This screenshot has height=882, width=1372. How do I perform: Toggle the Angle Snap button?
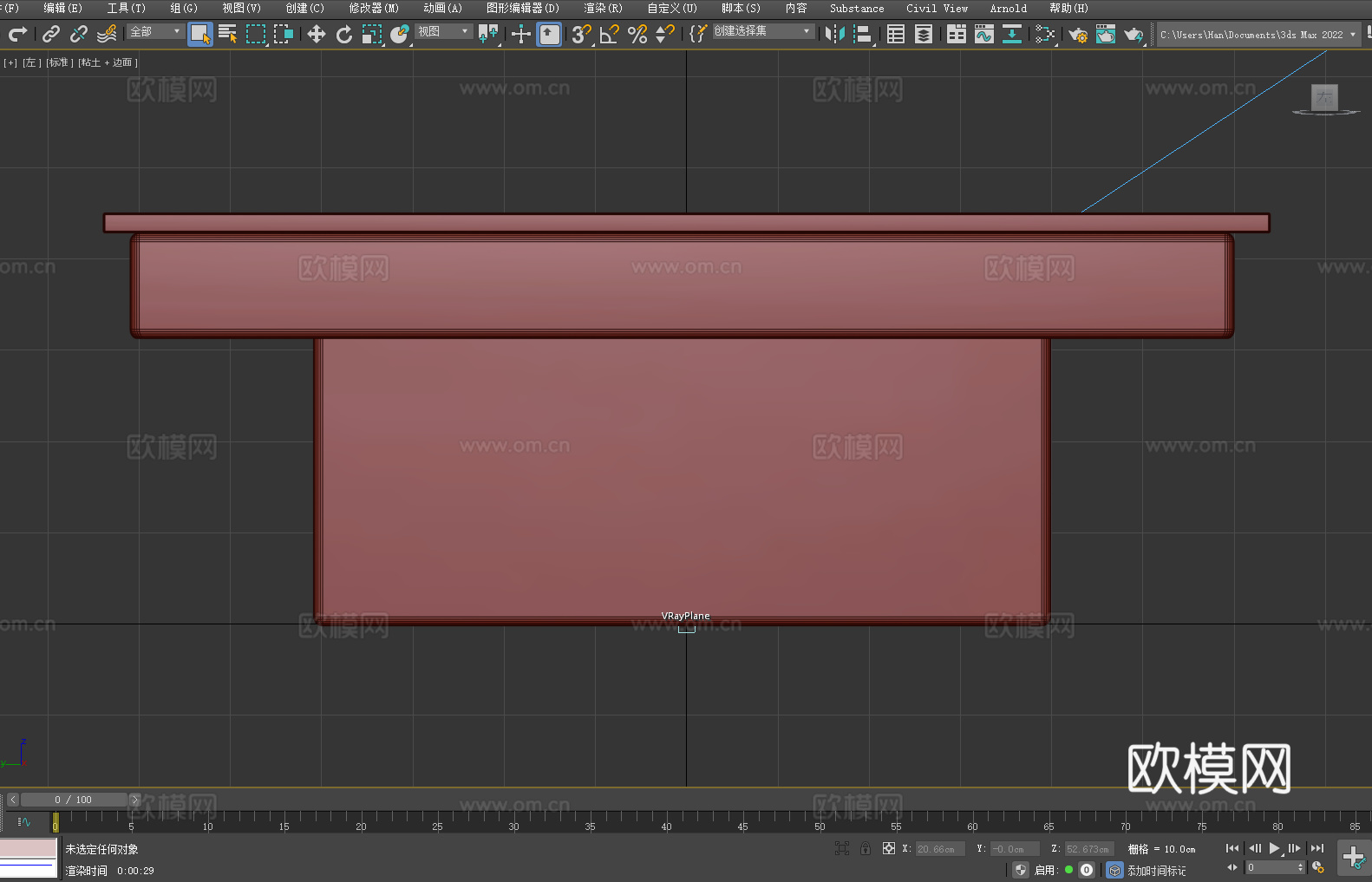(610, 34)
